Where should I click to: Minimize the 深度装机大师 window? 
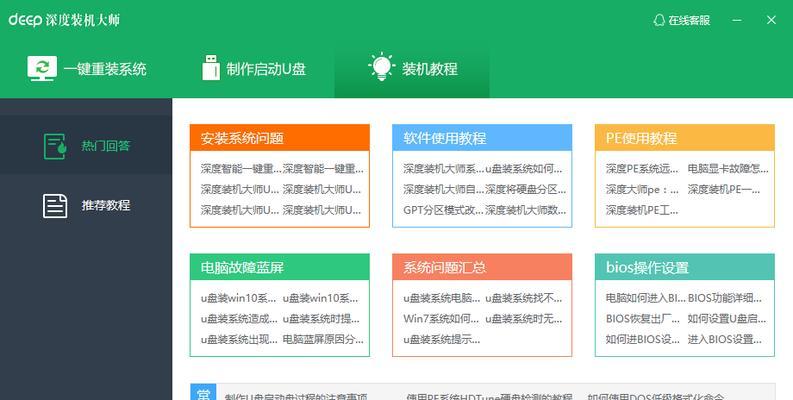pyautogui.click(x=737, y=20)
